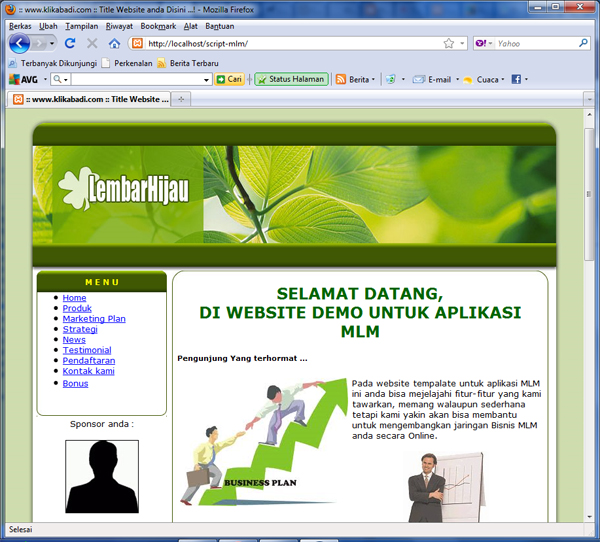Open the E-mail envelope button in AVG toolbar

coord(419,79)
